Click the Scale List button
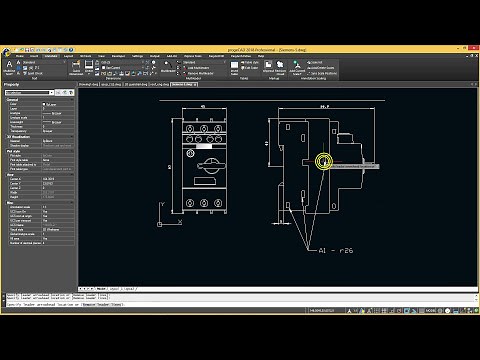480x360 pixels. click(314, 62)
